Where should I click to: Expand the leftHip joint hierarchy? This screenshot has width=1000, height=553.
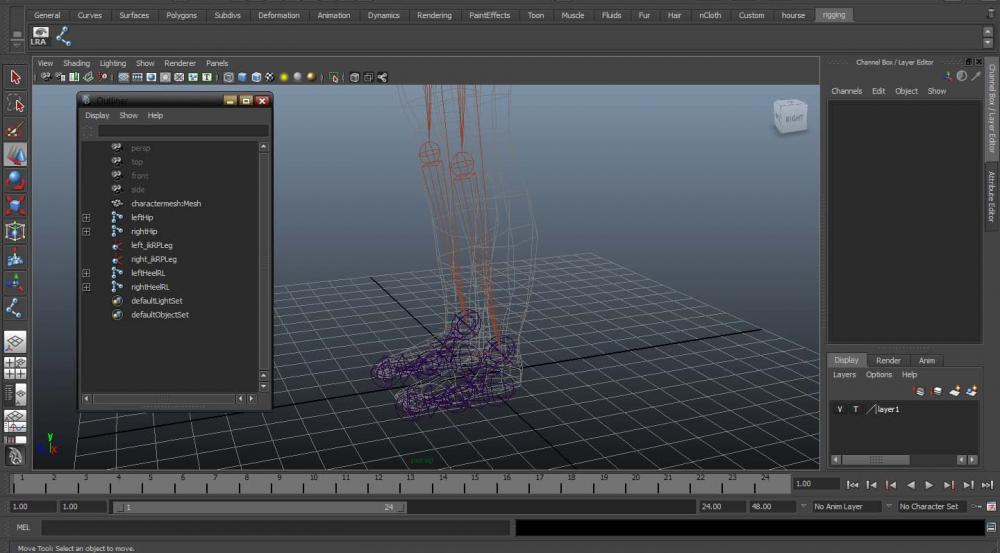(x=86, y=218)
